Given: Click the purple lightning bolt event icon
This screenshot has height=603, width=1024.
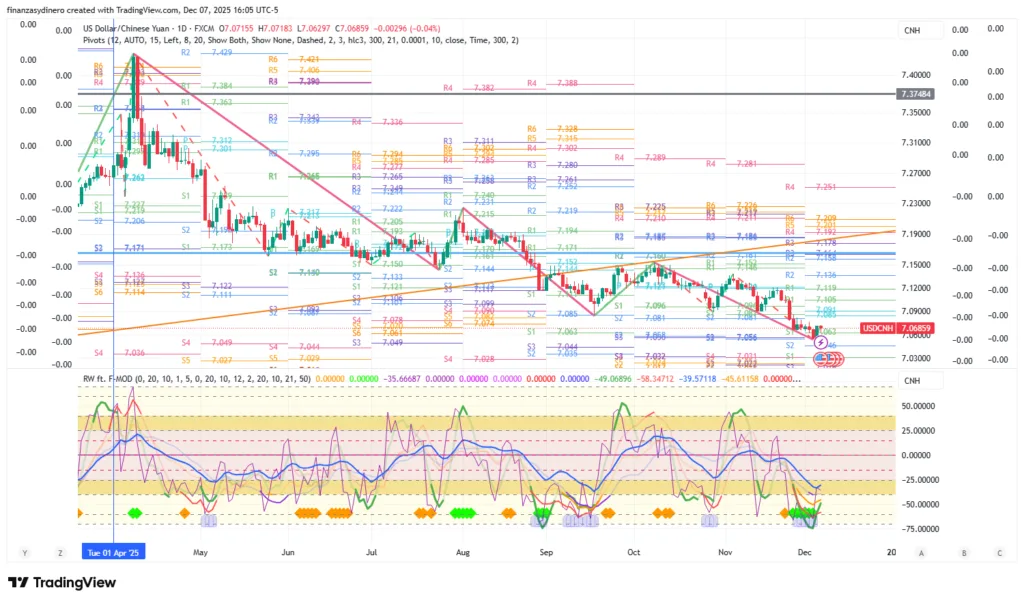Looking at the screenshot, I should (x=821, y=342).
